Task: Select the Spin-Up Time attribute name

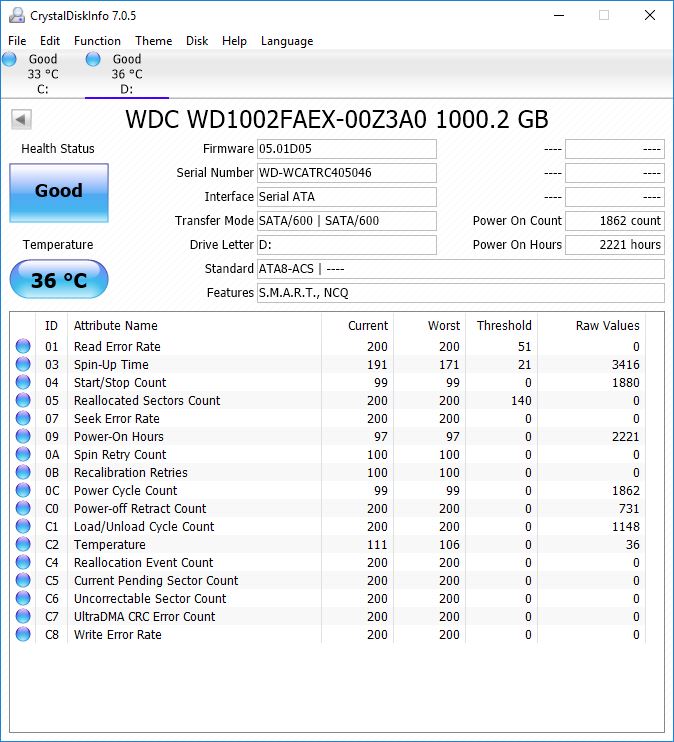Action: pos(111,365)
